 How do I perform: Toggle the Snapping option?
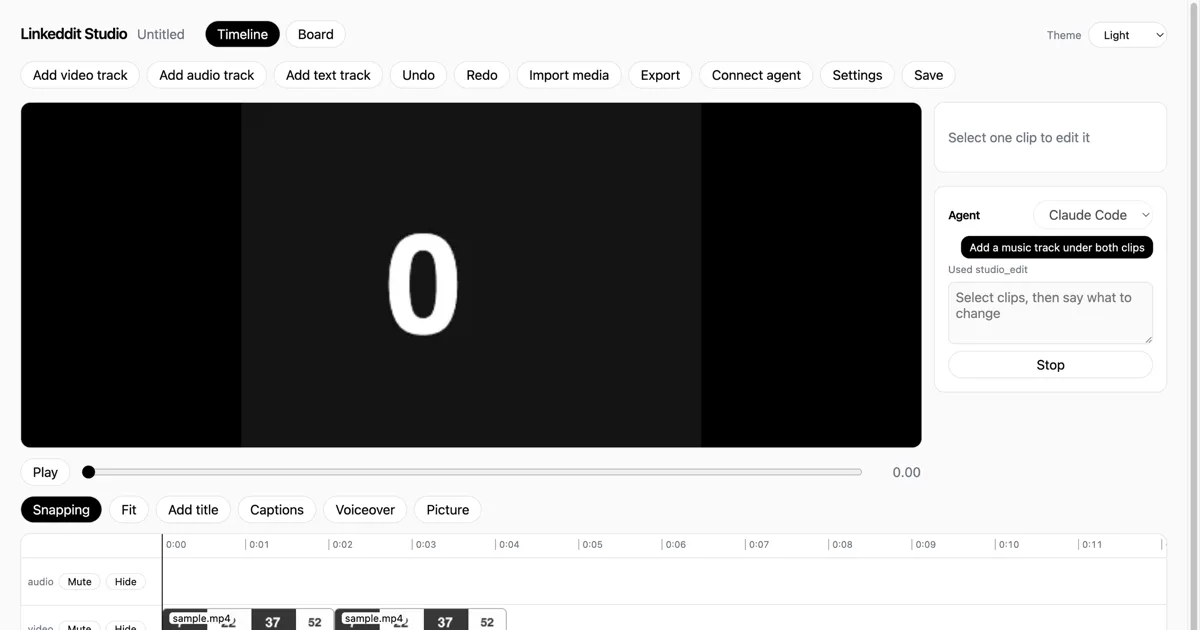61,510
